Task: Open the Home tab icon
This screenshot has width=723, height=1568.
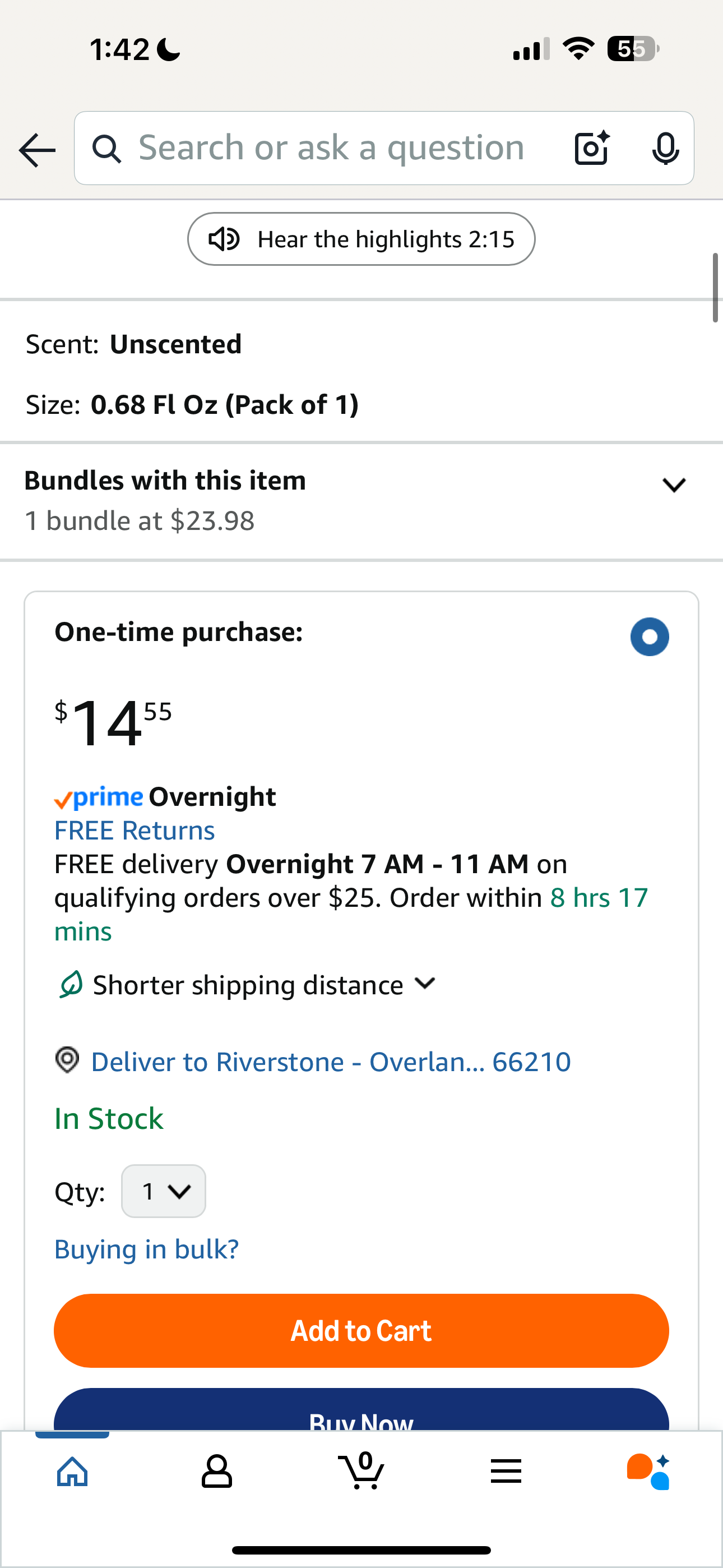Action: coord(72,1472)
